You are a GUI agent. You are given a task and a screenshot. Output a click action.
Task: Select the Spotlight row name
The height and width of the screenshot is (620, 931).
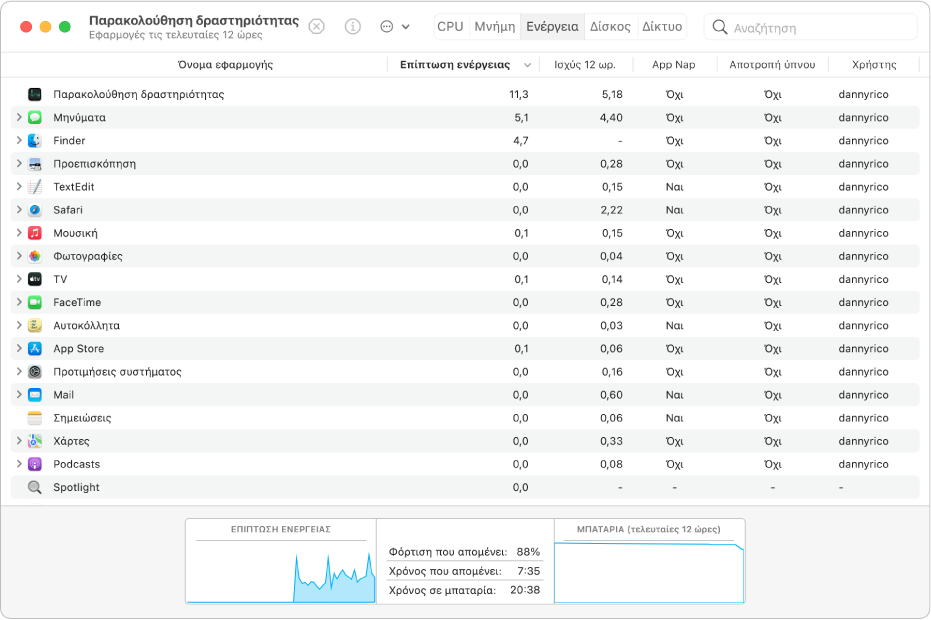point(76,488)
